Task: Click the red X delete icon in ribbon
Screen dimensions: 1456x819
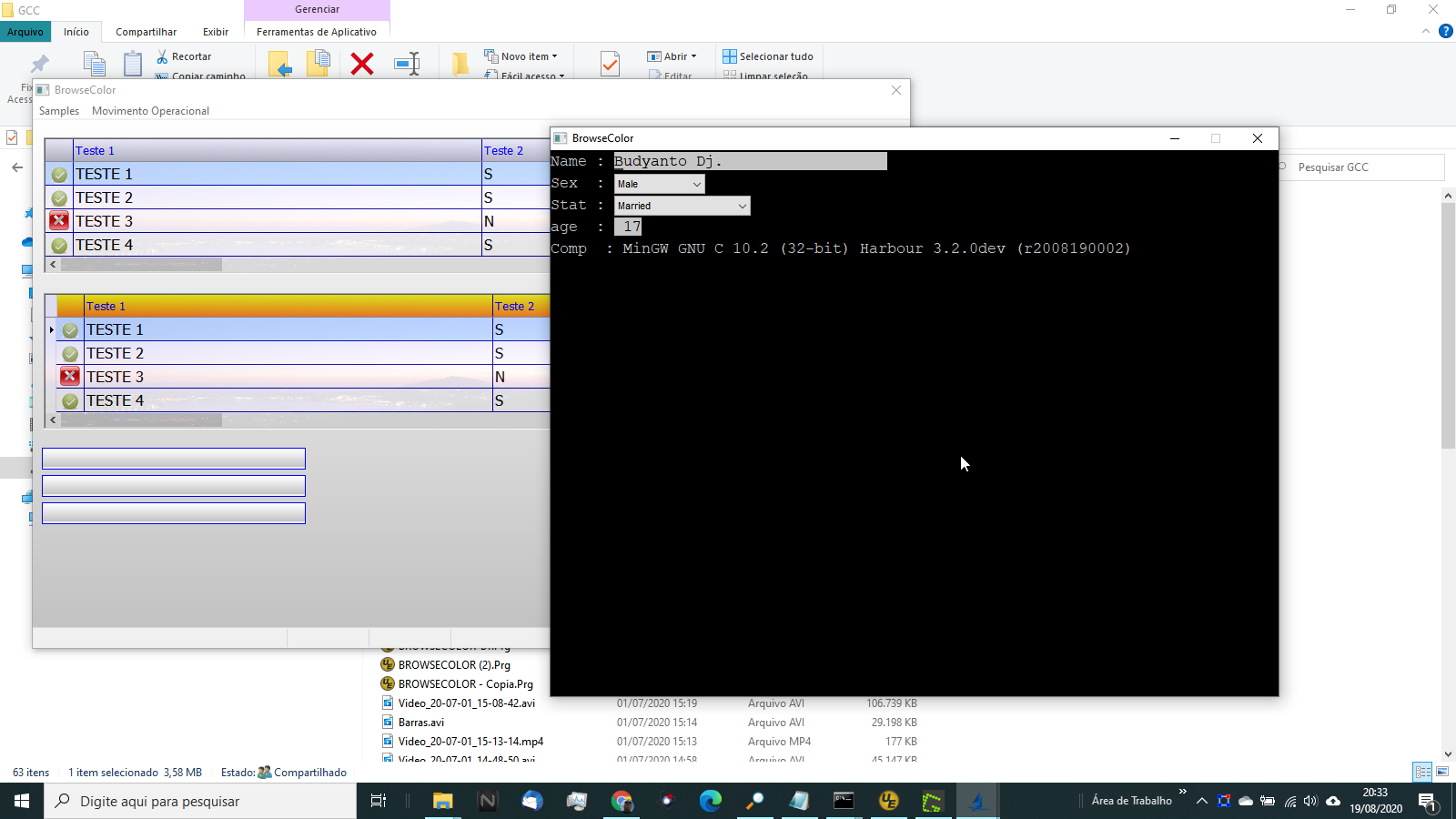Action: [362, 64]
